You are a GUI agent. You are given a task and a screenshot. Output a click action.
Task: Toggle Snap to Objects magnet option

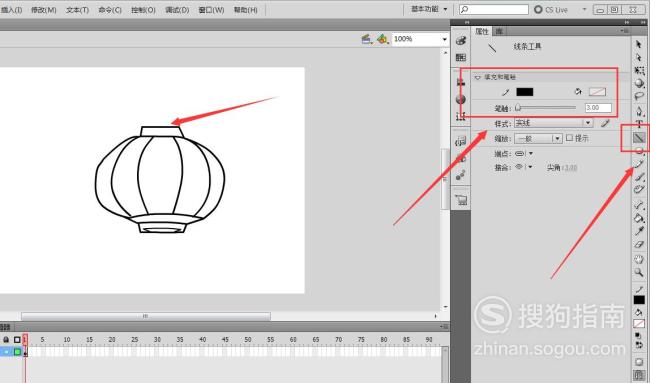[x=639, y=375]
